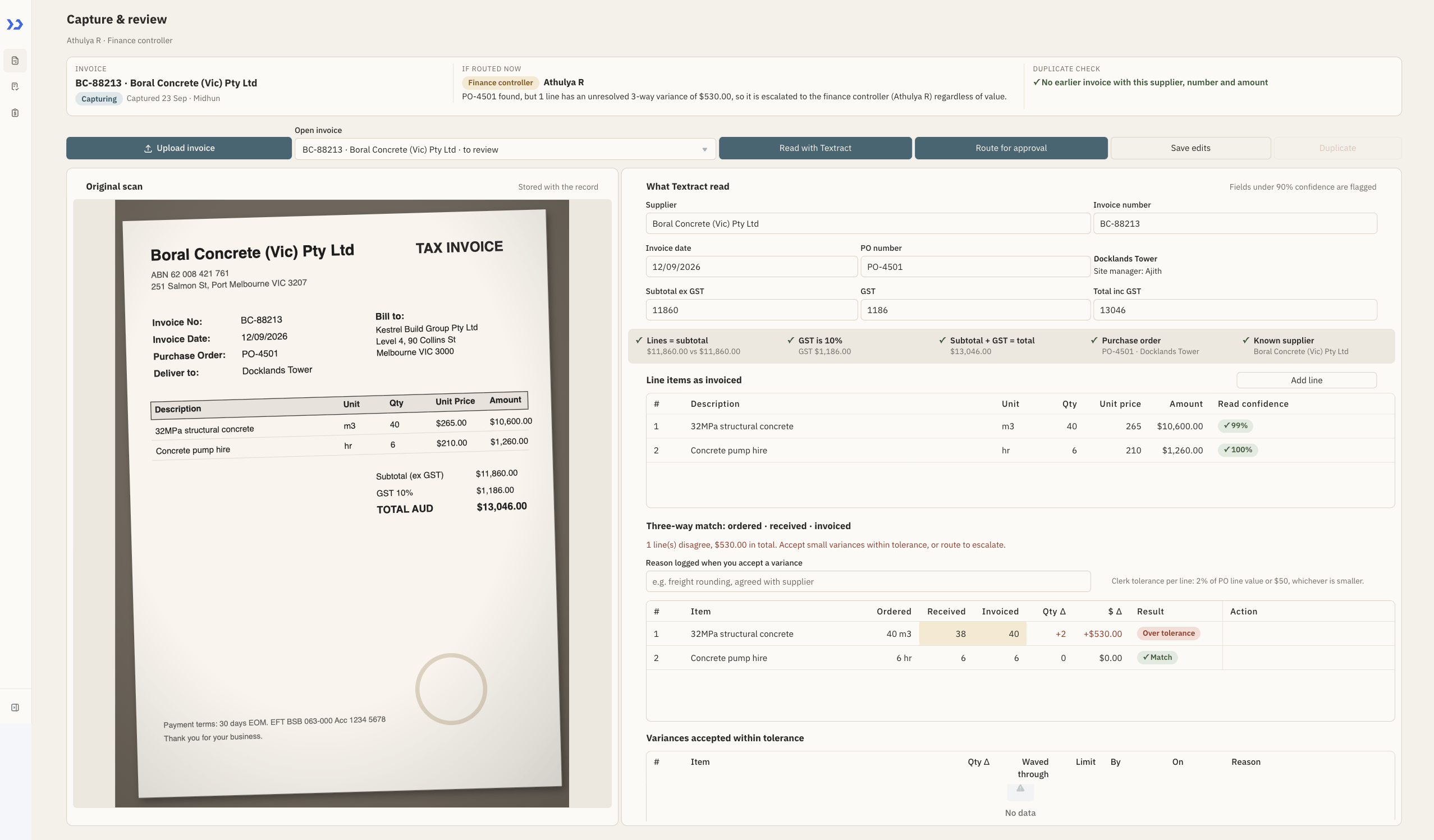1434x840 pixels.
Task: Expand the Open invoice dropdown
Action: (505, 149)
